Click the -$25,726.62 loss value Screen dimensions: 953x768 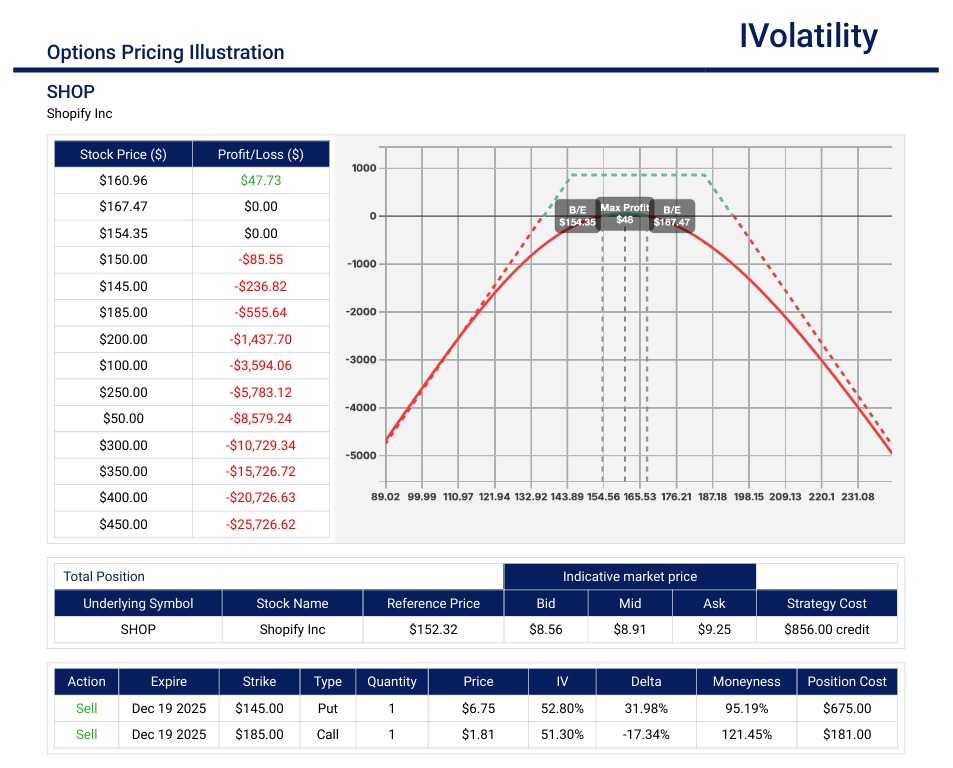tap(260, 524)
